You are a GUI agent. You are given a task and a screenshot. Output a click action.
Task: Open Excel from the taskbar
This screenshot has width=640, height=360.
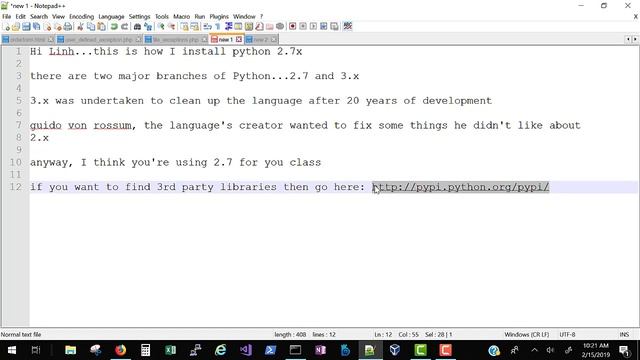[x=171, y=350]
